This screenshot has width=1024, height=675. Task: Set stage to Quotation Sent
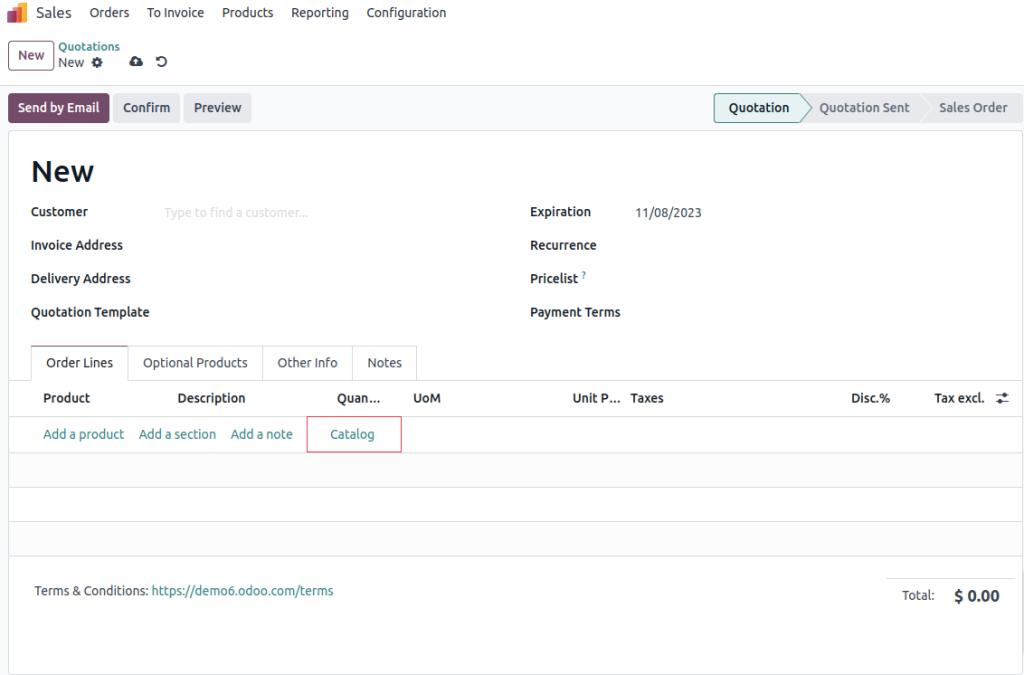click(x=862, y=107)
